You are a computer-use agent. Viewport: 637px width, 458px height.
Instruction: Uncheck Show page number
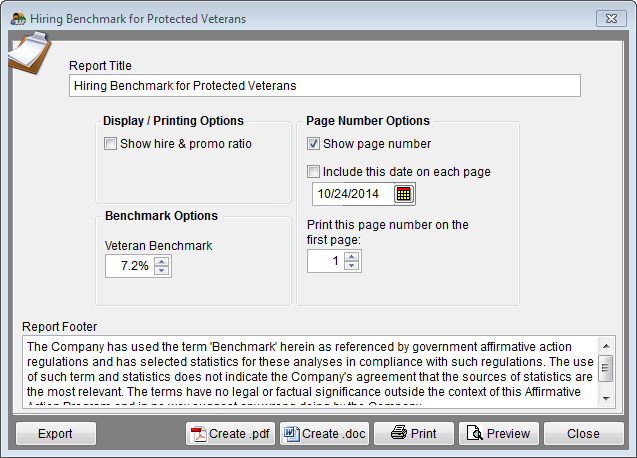coord(313,143)
